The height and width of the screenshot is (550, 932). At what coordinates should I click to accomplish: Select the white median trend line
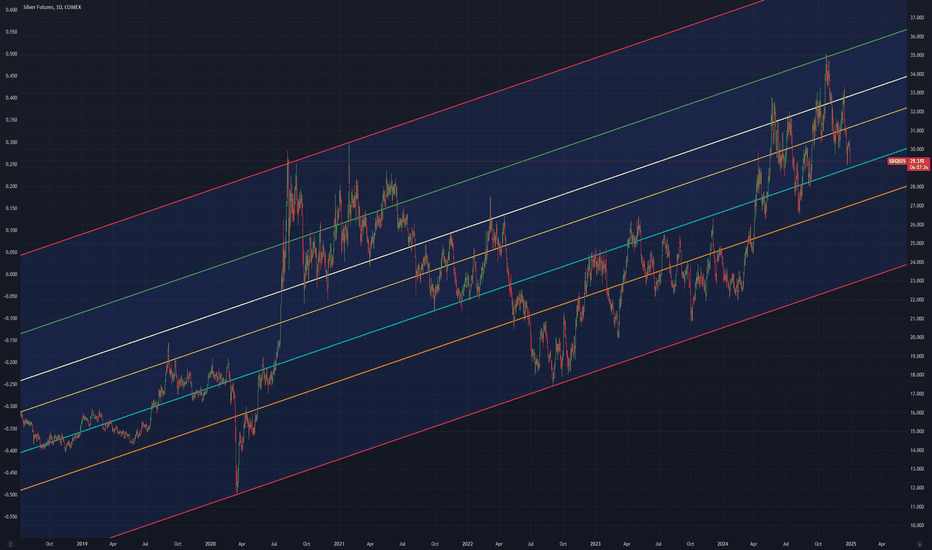pyautogui.click(x=464, y=228)
